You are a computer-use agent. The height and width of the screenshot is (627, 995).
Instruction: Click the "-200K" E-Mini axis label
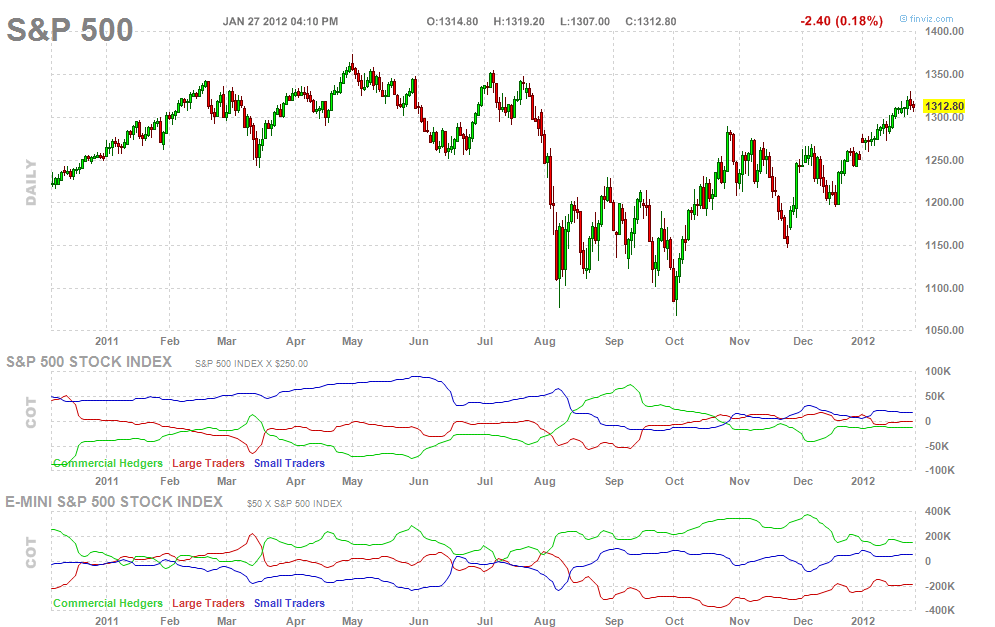pos(938,586)
